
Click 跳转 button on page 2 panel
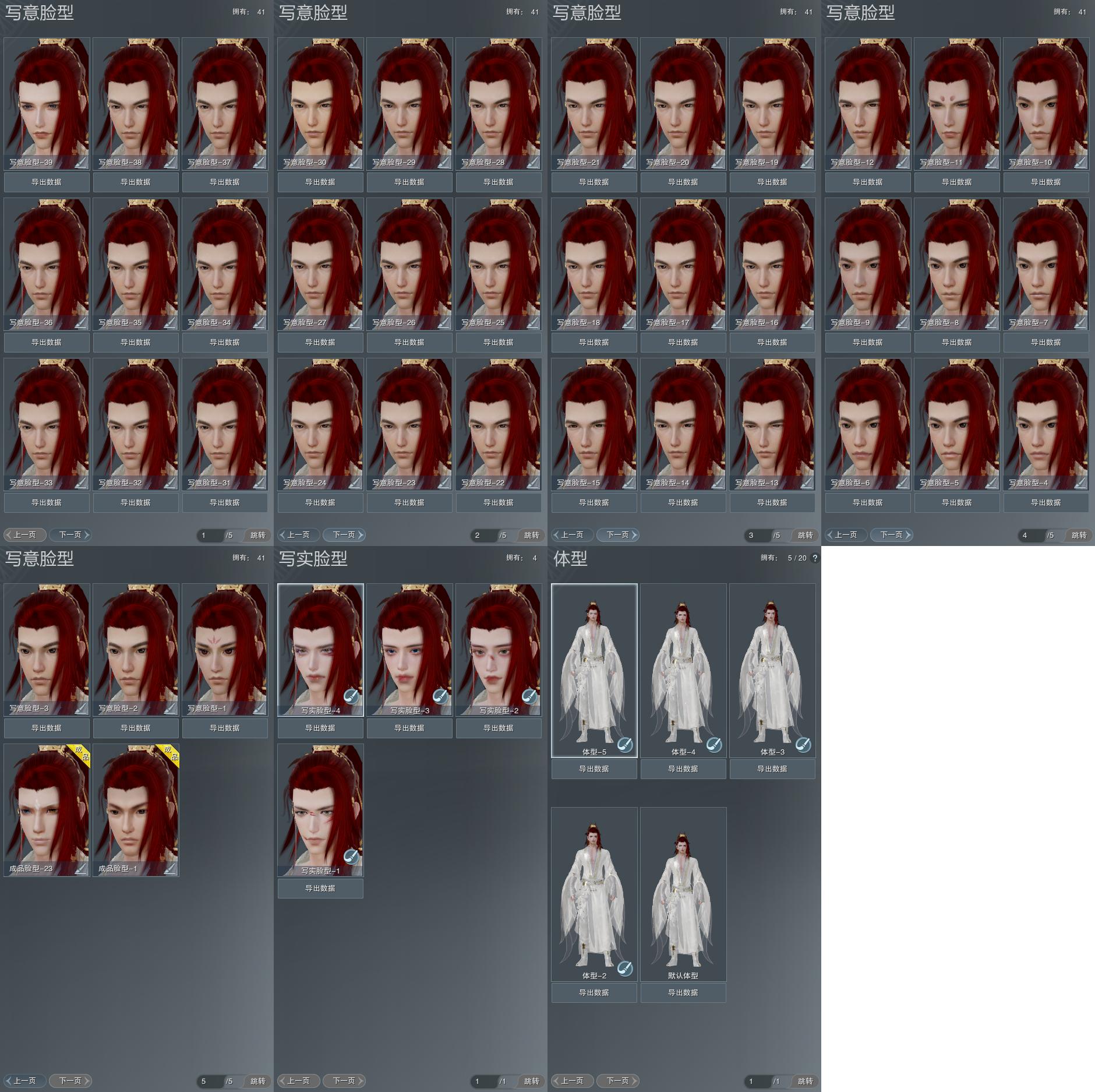coord(531,535)
